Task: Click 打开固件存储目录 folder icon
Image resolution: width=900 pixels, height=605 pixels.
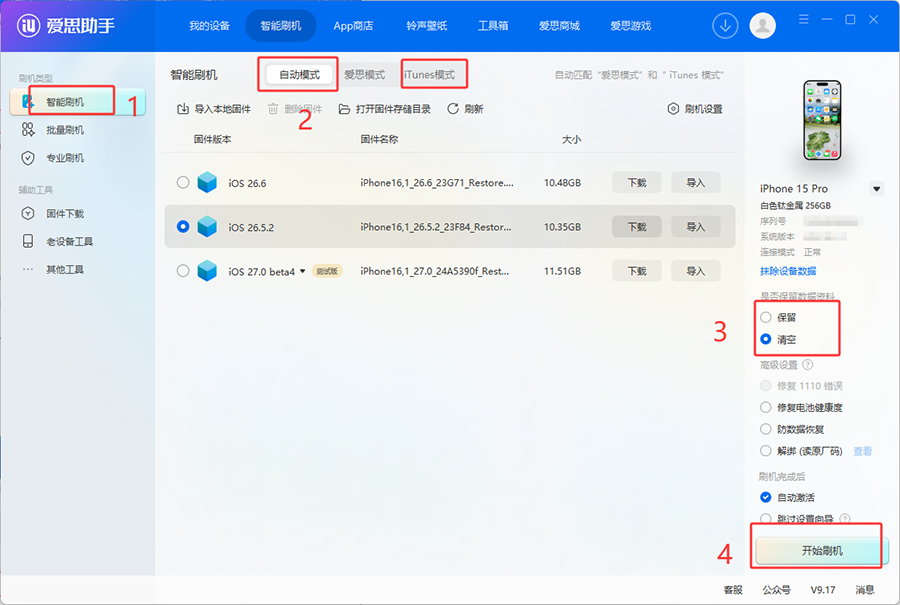Action: point(344,108)
